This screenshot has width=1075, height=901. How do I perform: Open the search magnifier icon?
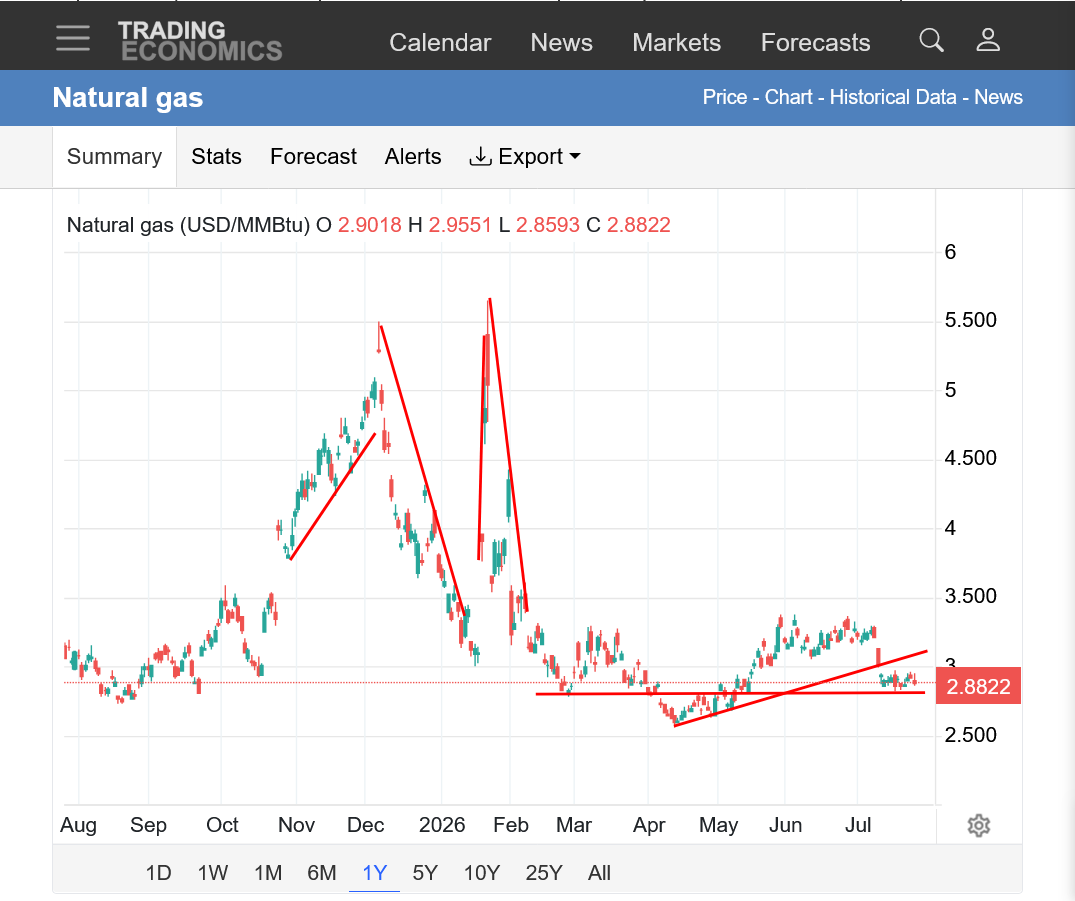point(931,40)
